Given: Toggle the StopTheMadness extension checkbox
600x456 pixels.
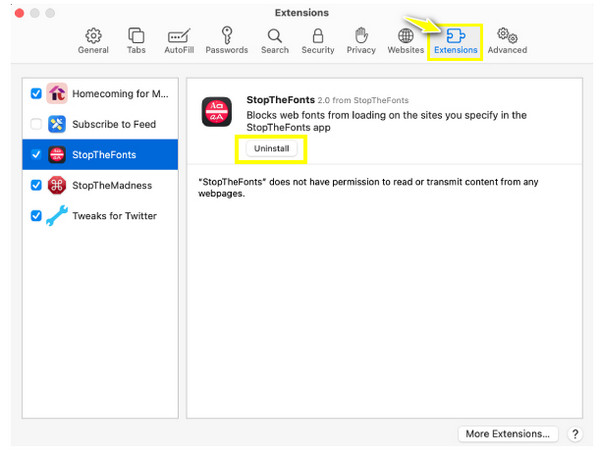Looking at the screenshot, I should click(36, 185).
